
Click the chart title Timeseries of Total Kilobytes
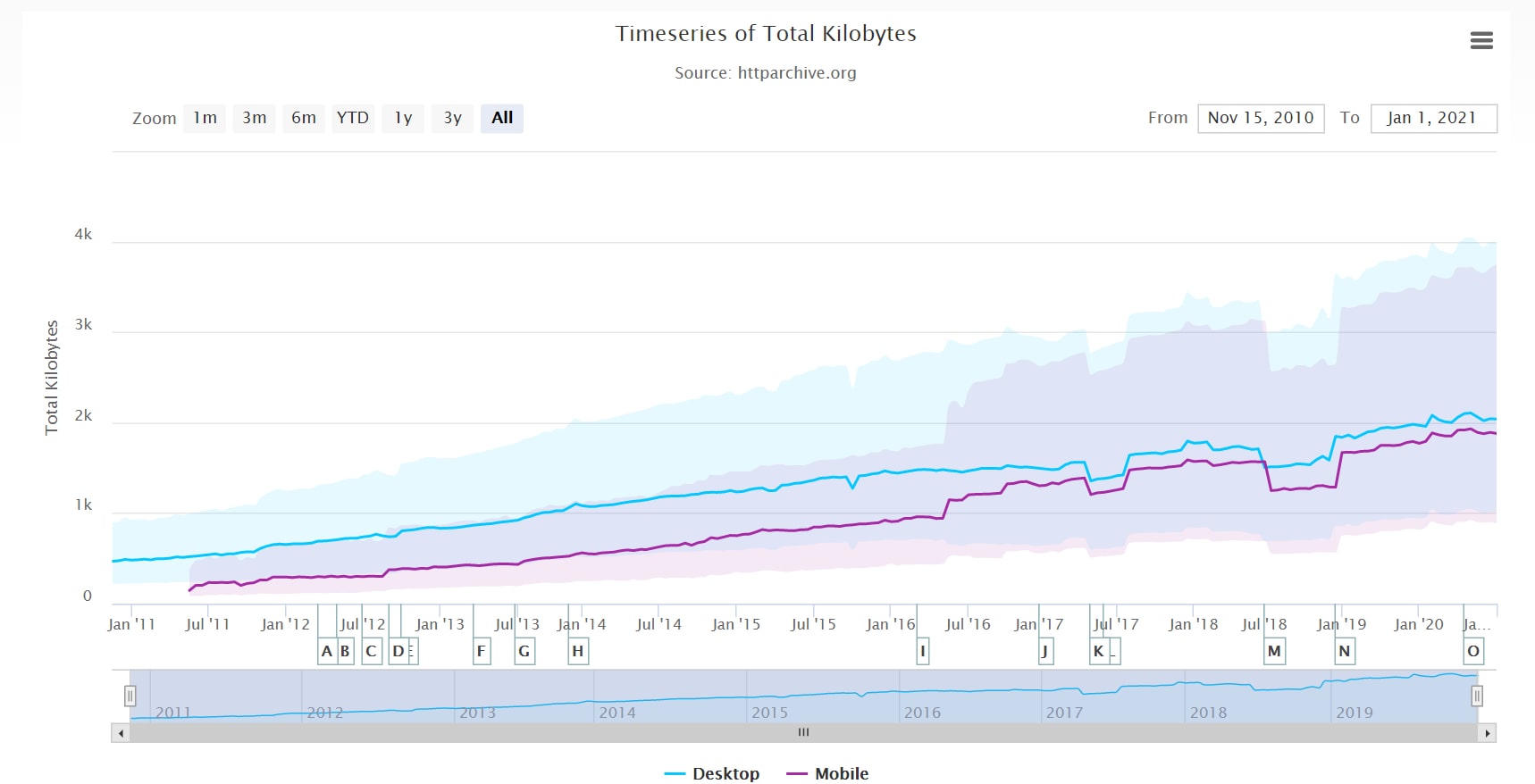[766, 34]
